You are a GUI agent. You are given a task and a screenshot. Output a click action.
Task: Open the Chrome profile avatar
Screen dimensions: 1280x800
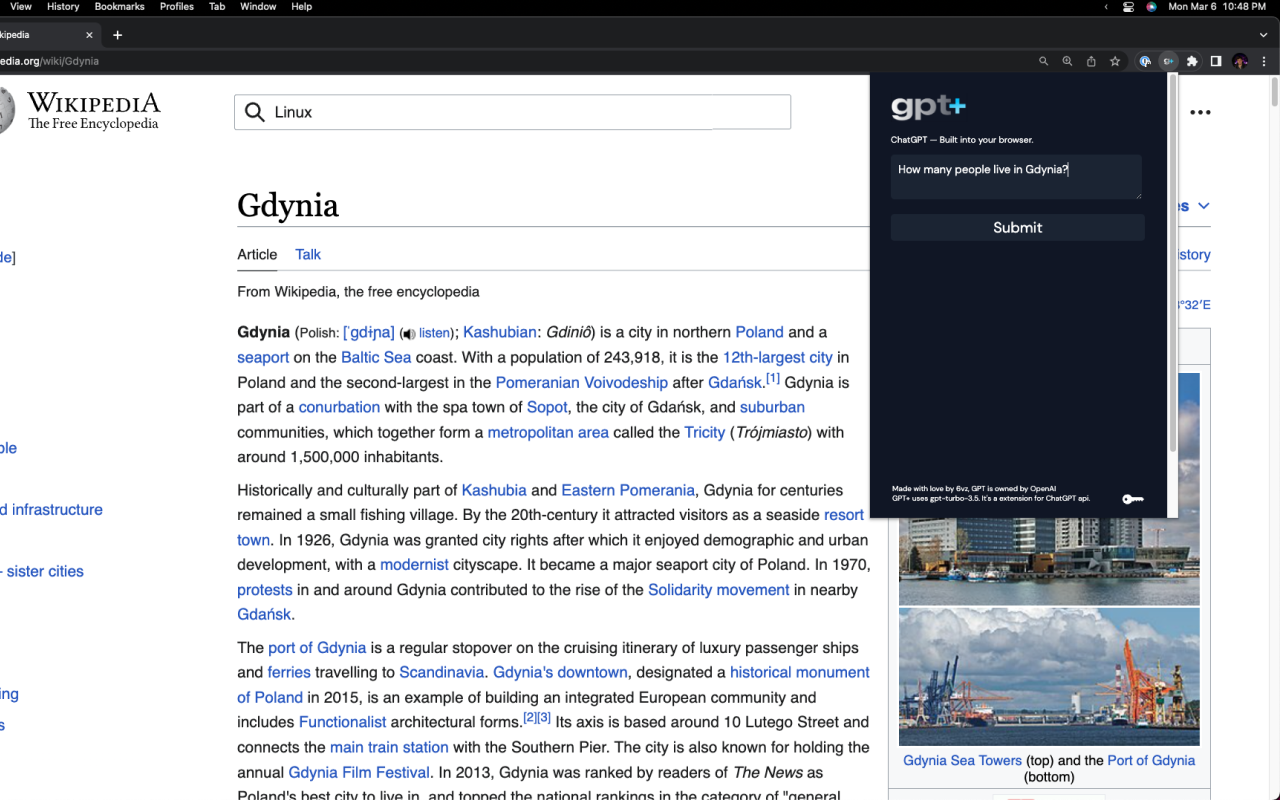(1240, 61)
